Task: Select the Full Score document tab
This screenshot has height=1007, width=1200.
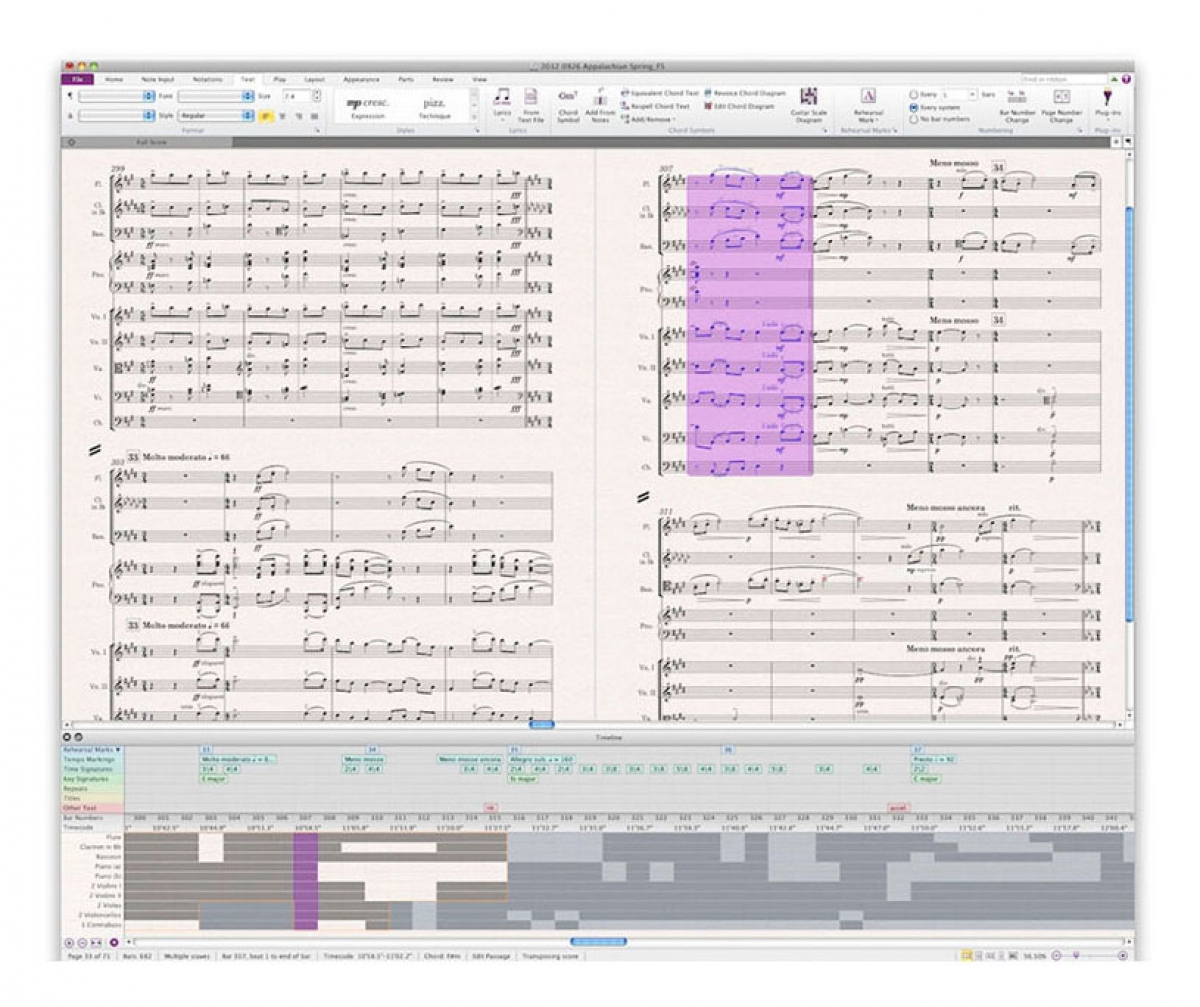Action: 148,142
